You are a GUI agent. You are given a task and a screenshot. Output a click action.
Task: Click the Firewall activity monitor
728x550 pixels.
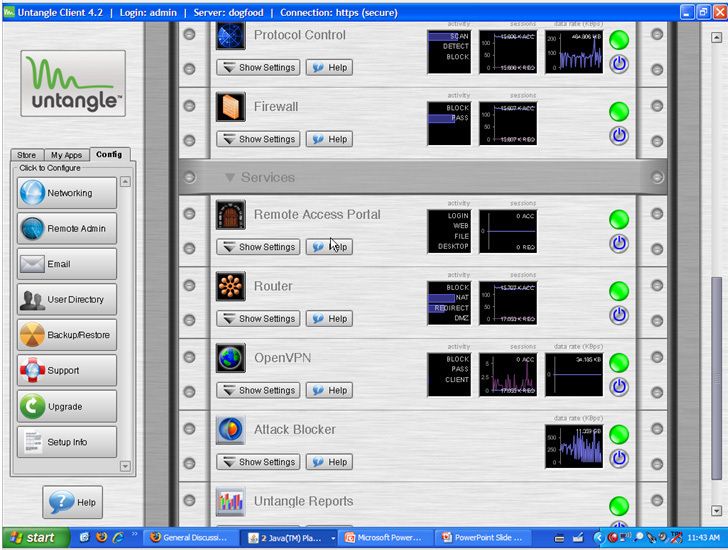click(x=449, y=123)
